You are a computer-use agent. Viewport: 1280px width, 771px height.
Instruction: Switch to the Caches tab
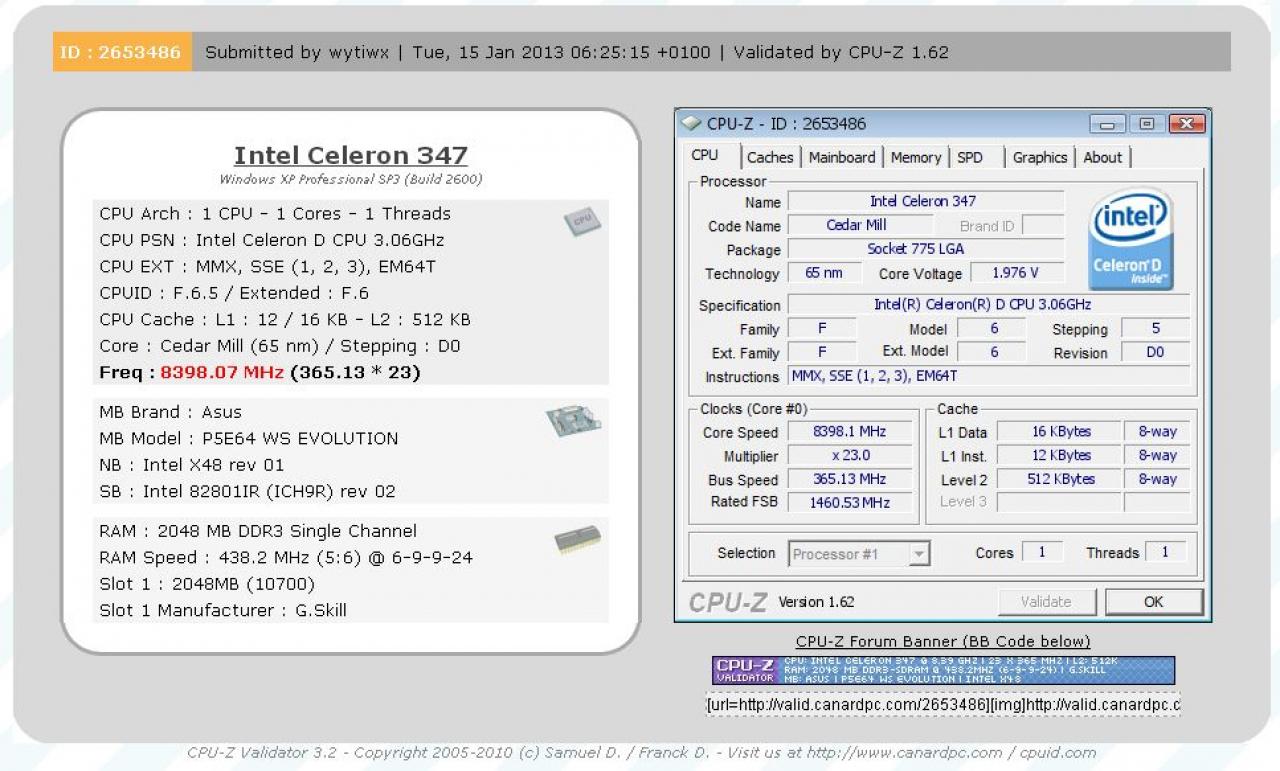[x=770, y=157]
